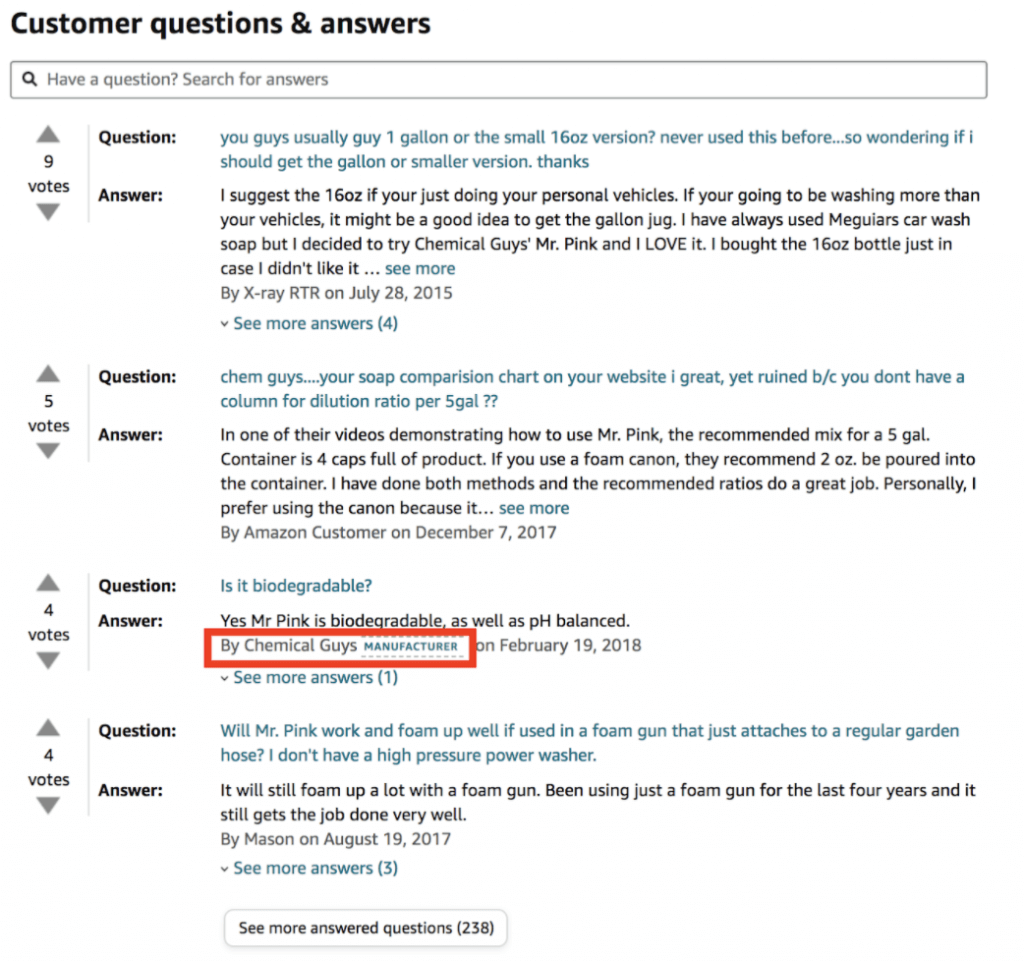Upvote the gallon or 16oz question
Screen dimensions: 1024x961
(48, 136)
